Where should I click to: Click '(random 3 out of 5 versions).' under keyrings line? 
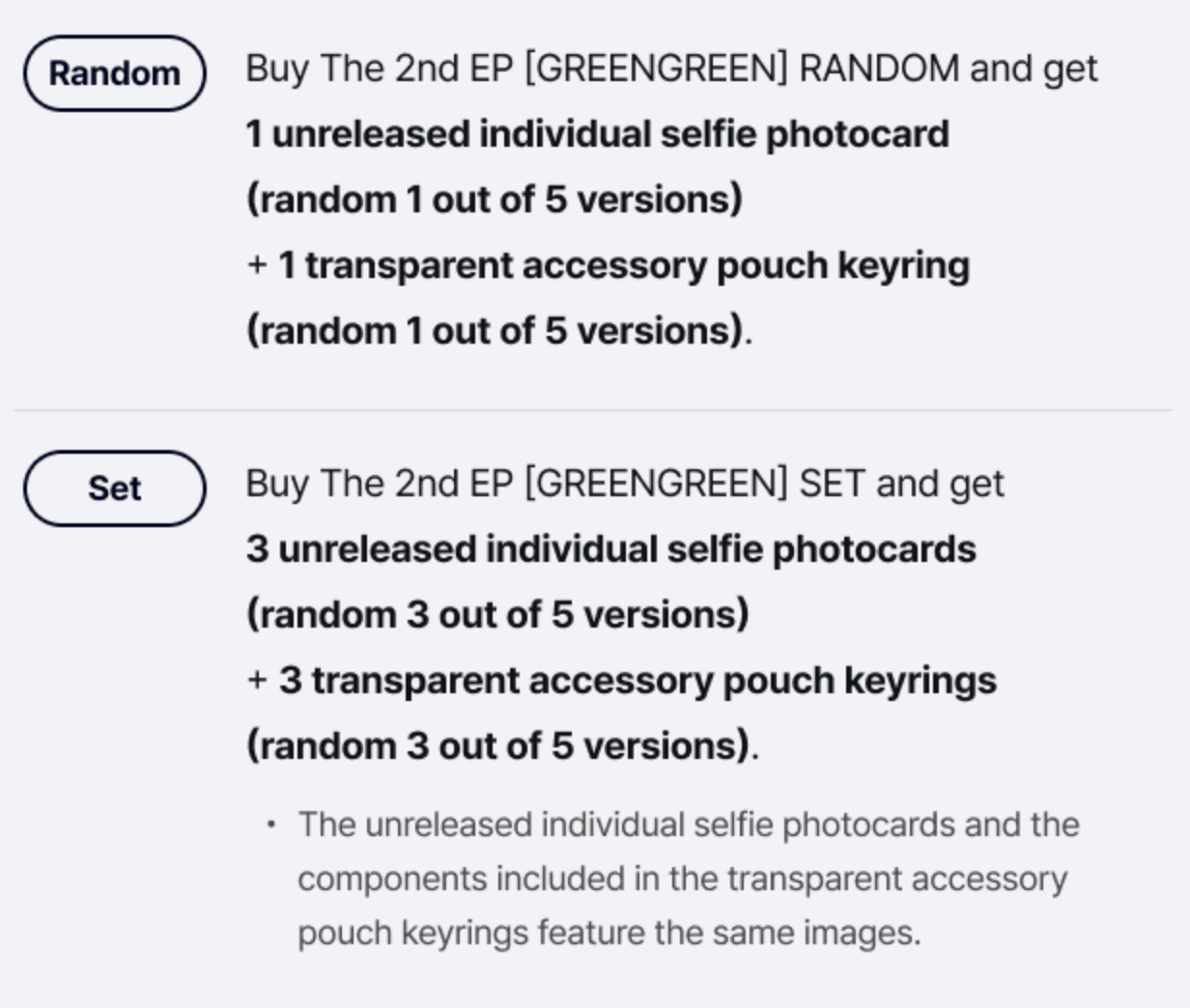pyautogui.click(x=502, y=746)
